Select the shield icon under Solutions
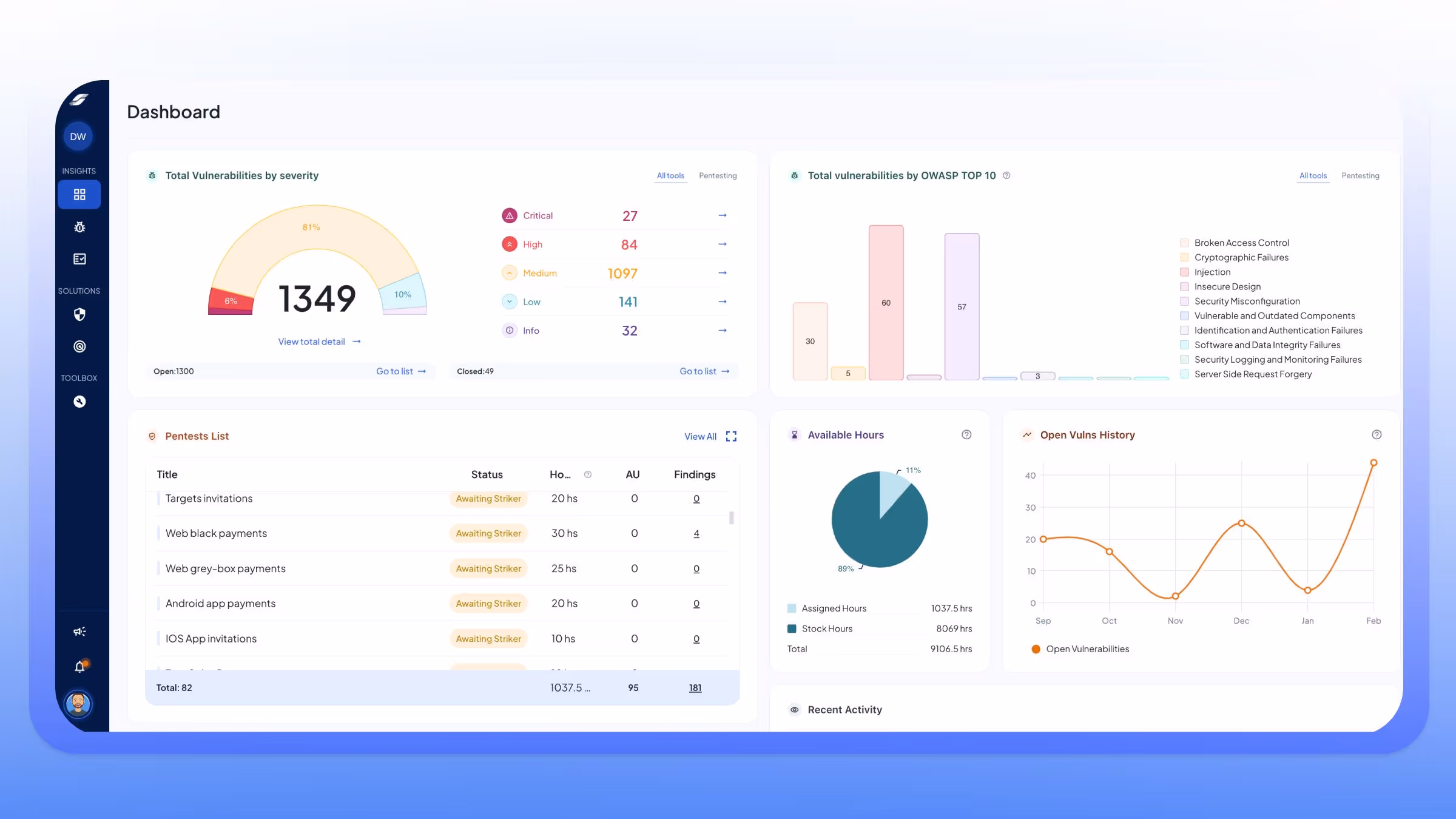The height and width of the screenshot is (819, 1456). pos(79,314)
